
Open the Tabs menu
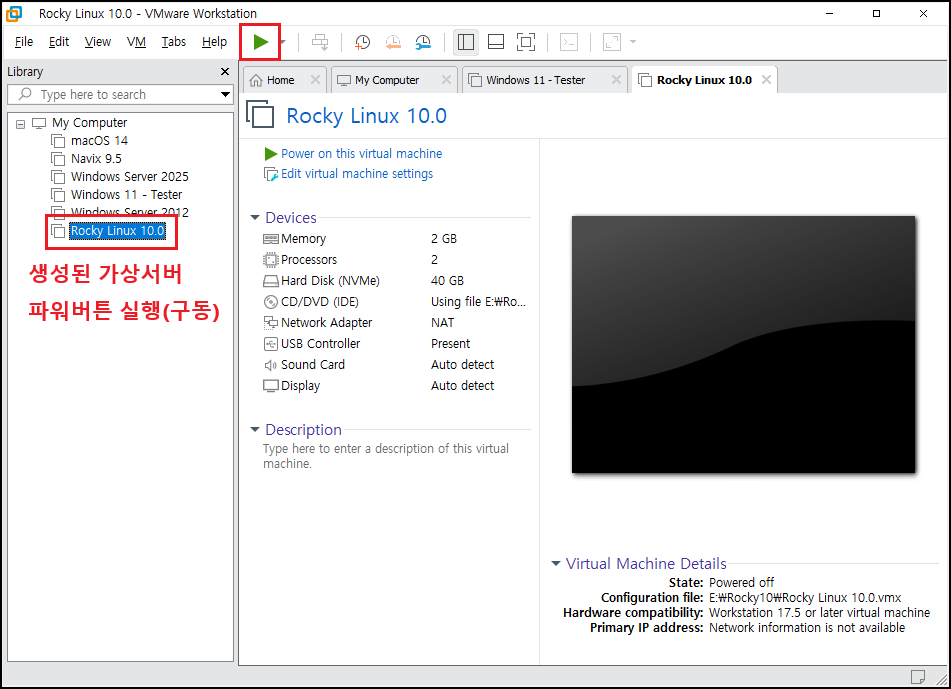point(173,42)
